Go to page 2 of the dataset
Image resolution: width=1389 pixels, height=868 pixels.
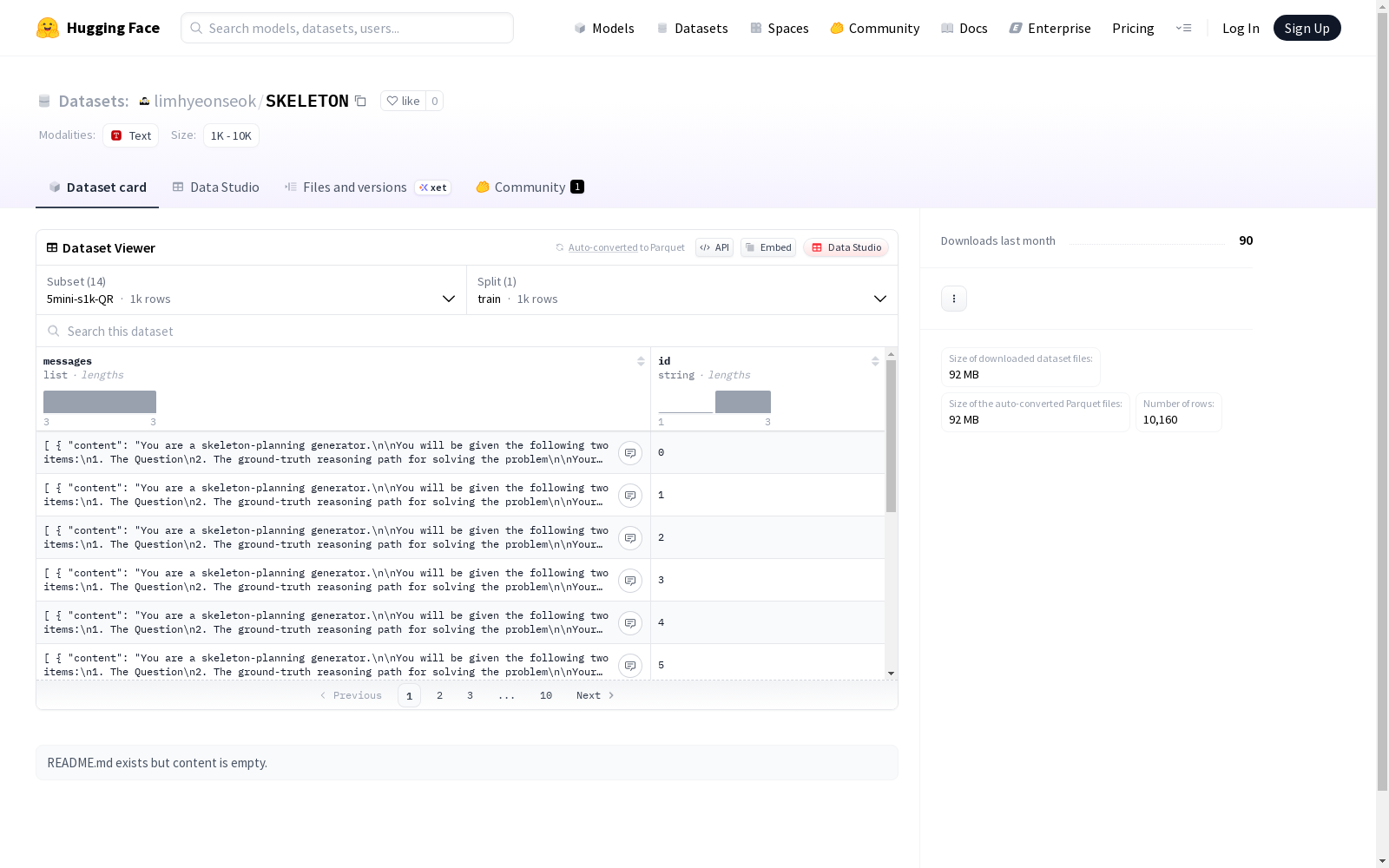(440, 695)
